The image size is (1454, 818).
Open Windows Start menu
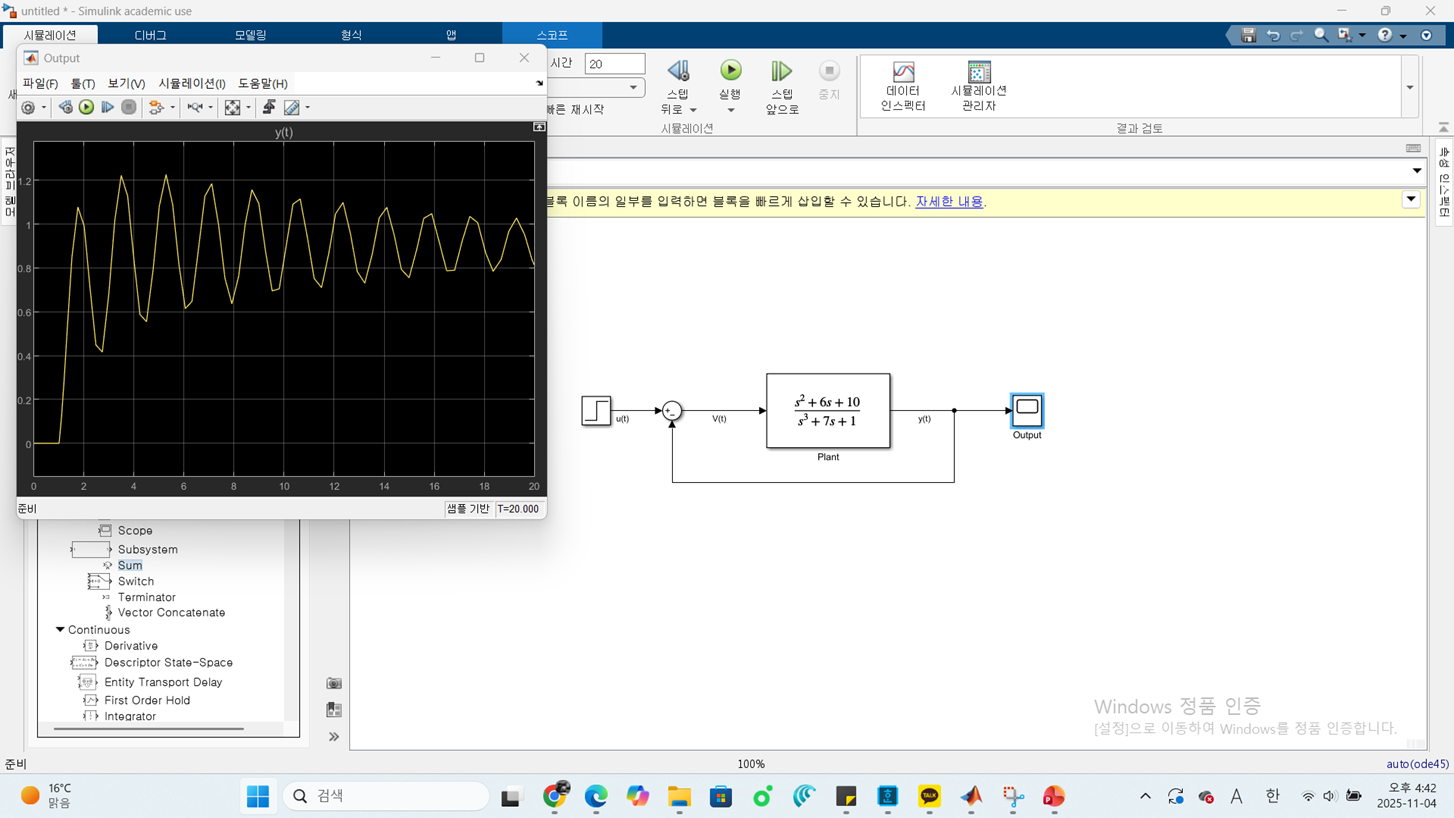tap(258, 796)
